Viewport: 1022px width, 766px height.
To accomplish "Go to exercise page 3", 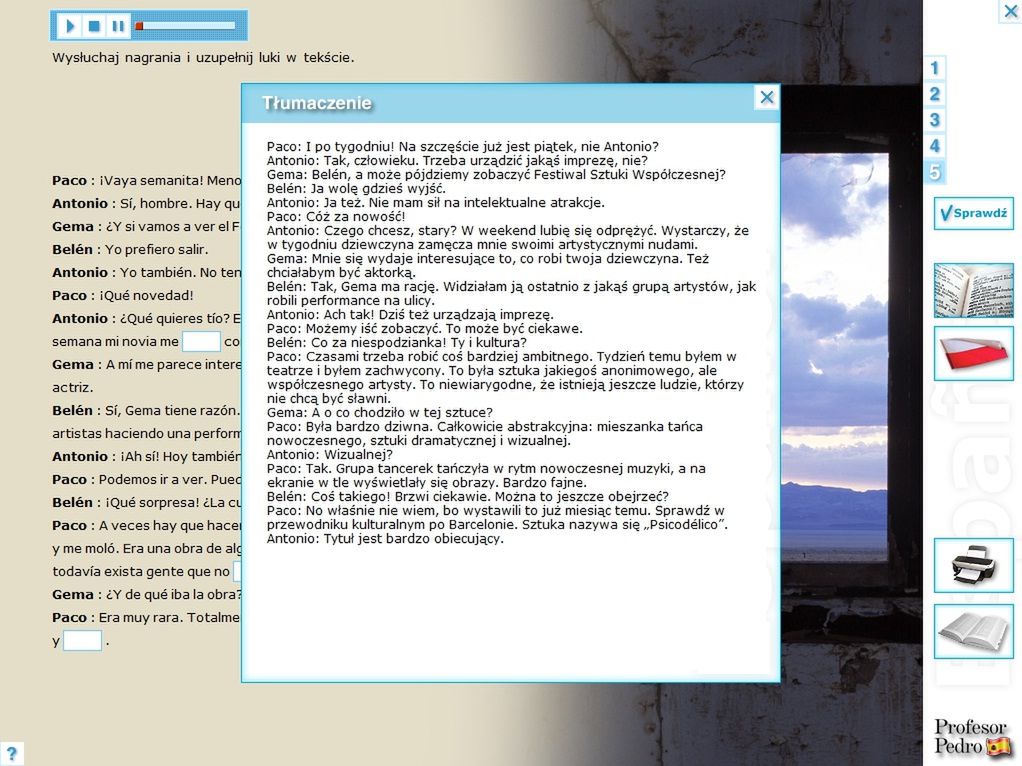I will click(934, 120).
